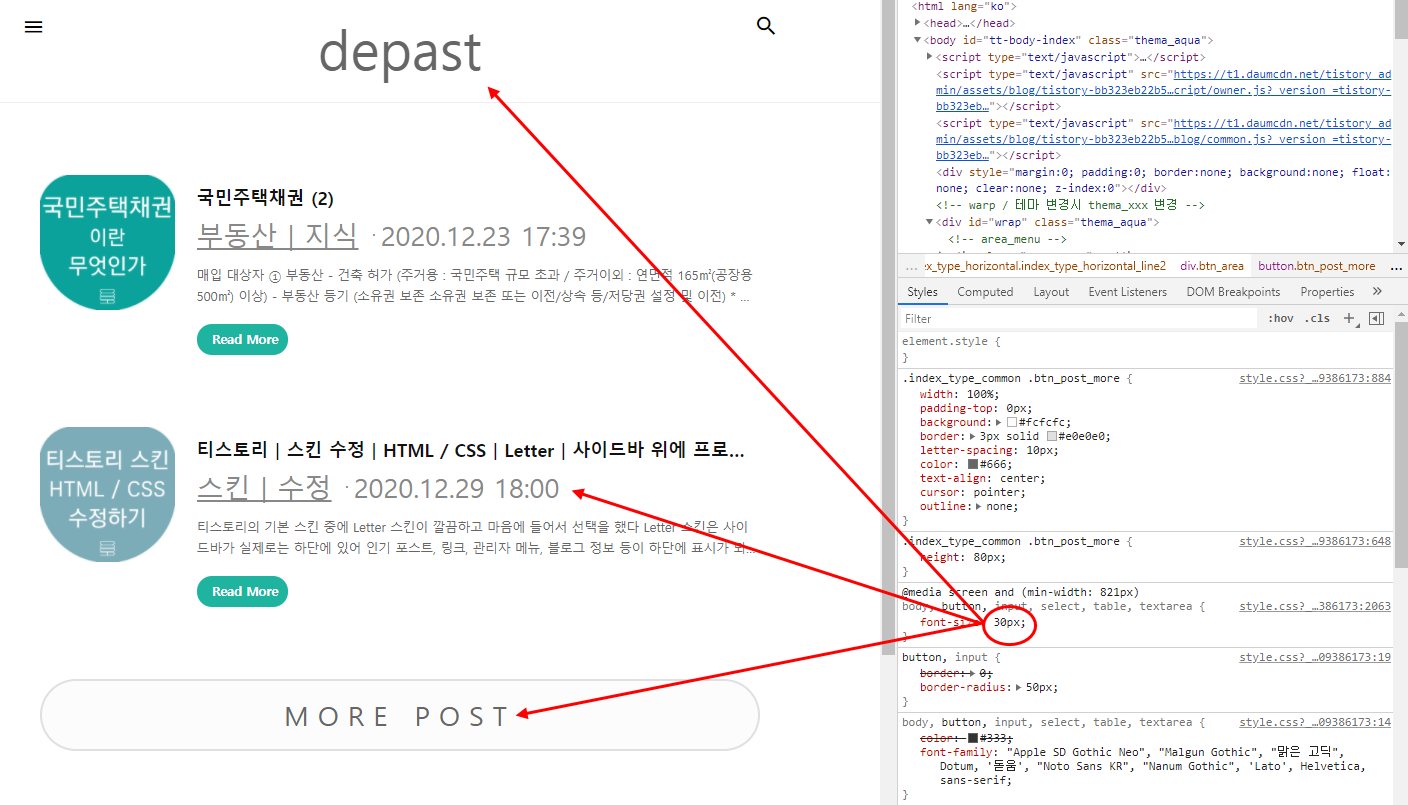Open the #333 color swatch

[x=973, y=738]
